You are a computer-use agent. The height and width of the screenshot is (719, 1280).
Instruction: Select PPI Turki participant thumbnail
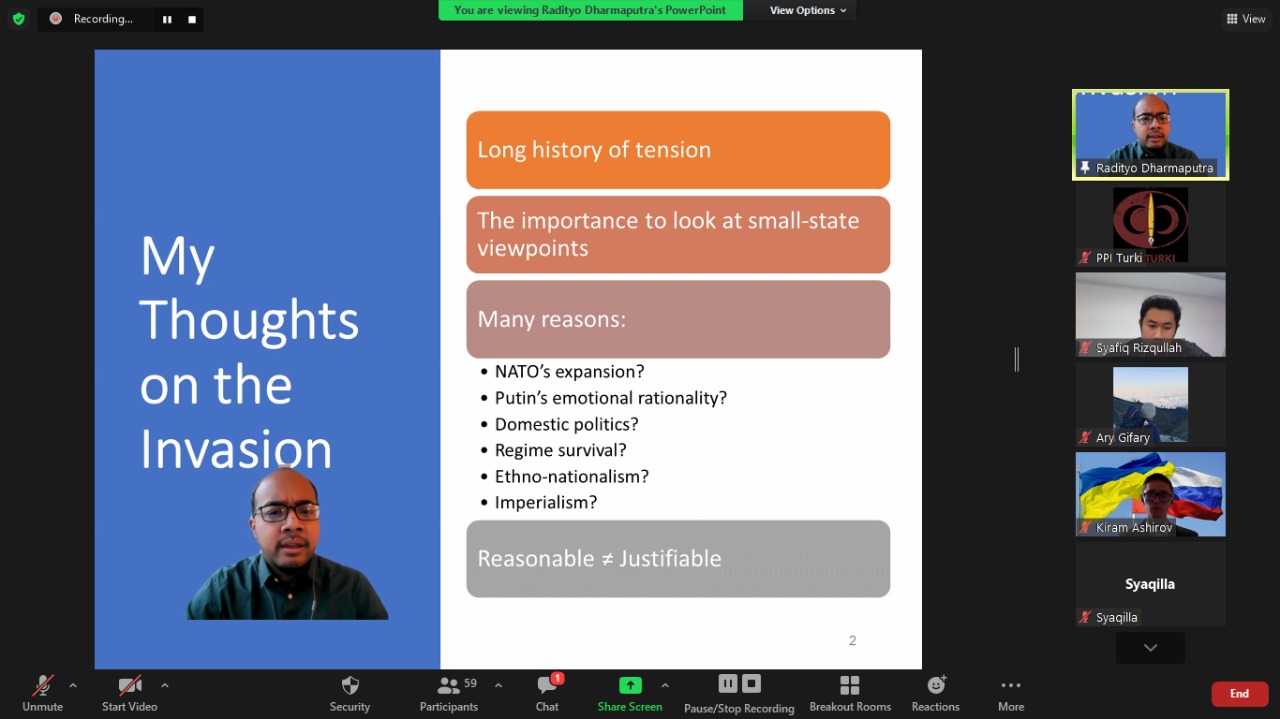click(1151, 225)
